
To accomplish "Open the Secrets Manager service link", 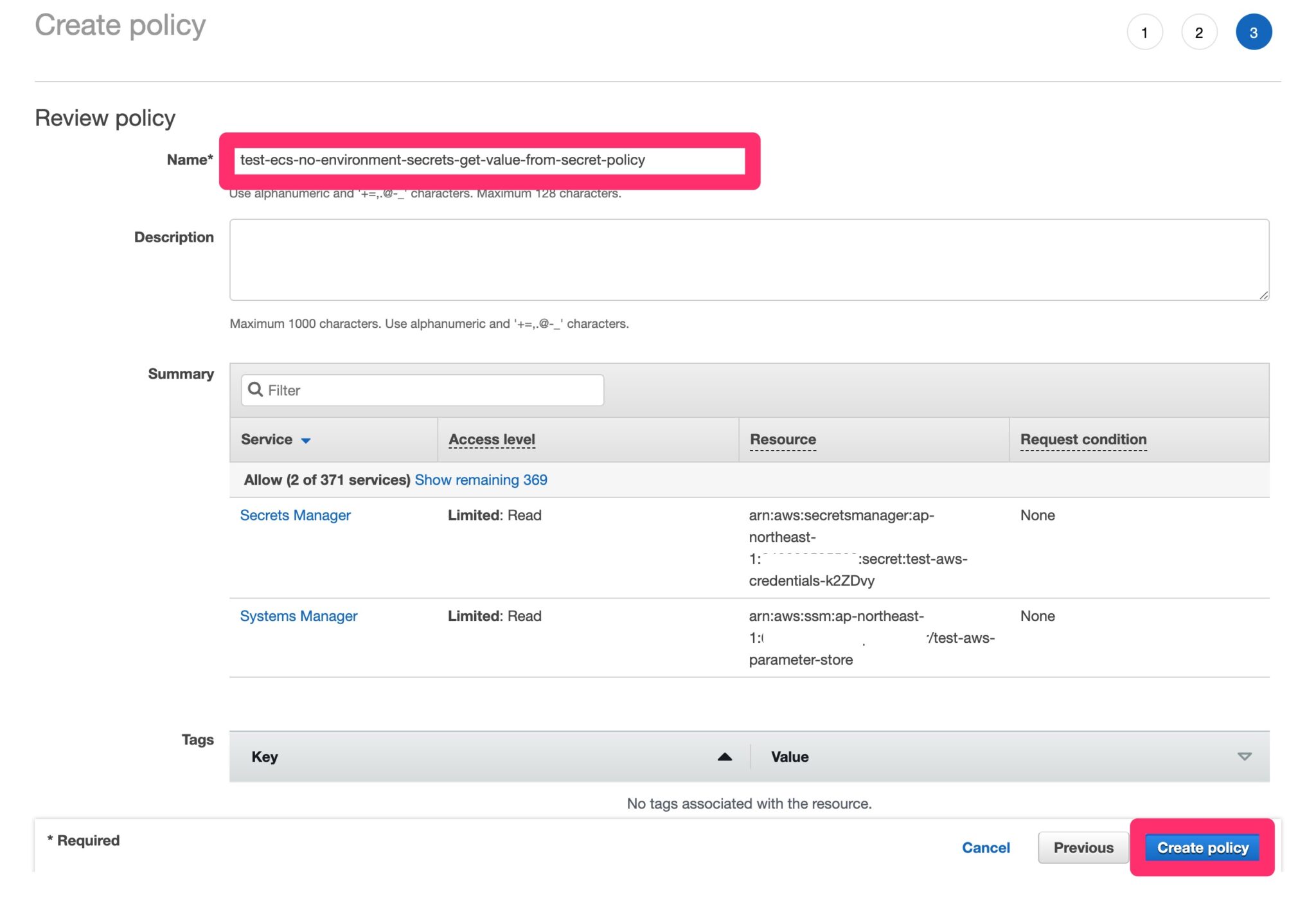I will coord(295,515).
